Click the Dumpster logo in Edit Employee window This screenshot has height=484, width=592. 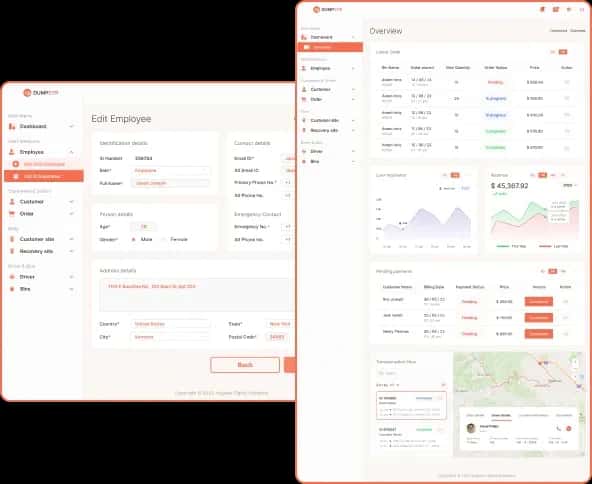[x=41, y=92]
